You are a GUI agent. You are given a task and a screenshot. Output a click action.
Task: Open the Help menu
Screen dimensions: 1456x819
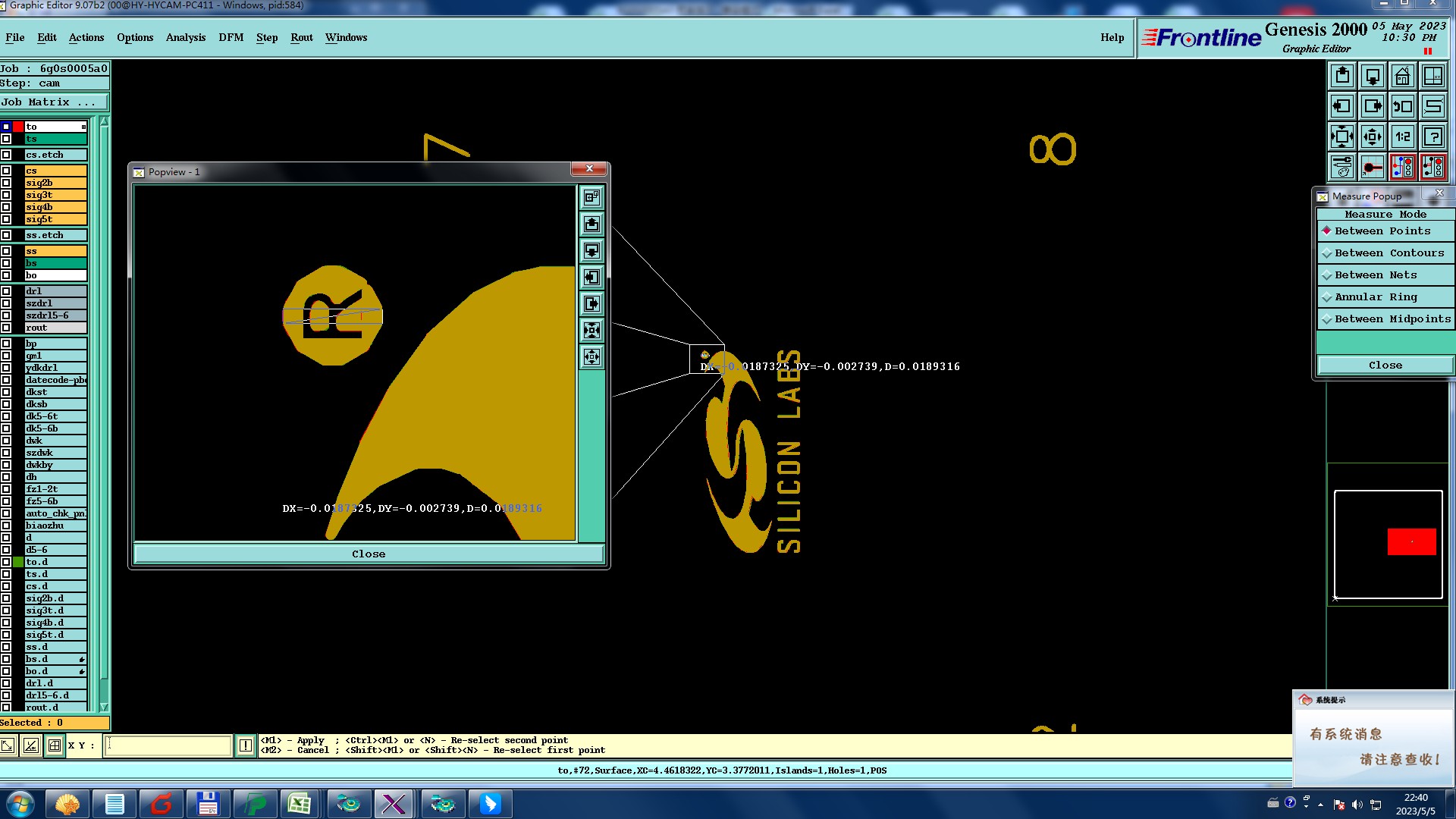pos(1112,37)
